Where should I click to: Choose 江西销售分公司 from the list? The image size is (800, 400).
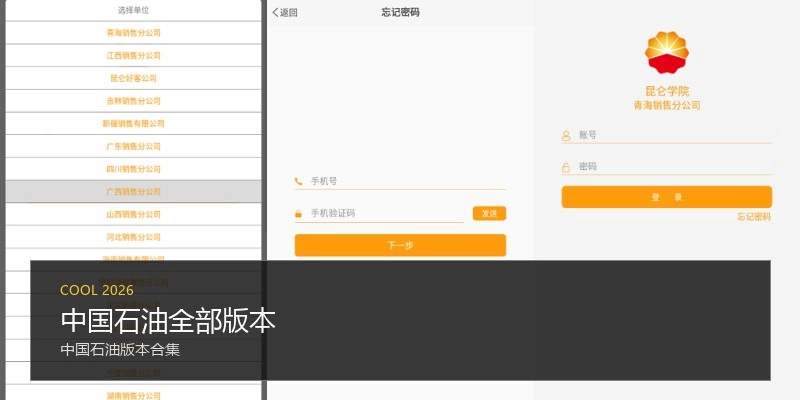point(133,56)
